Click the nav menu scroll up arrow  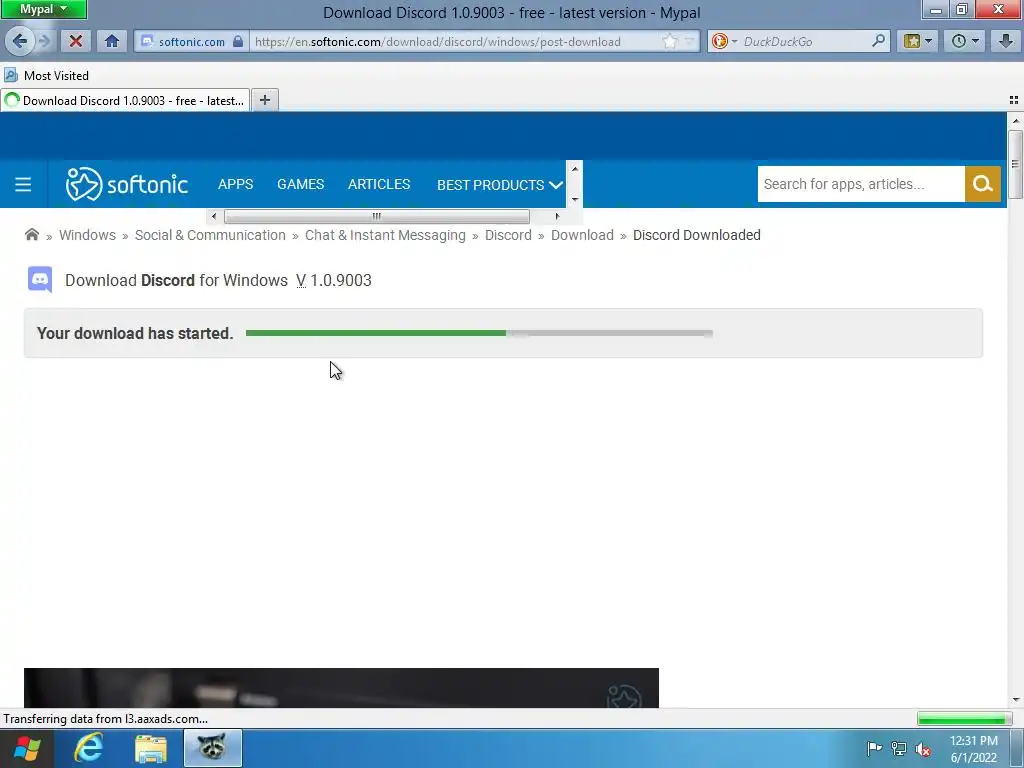[x=575, y=168]
